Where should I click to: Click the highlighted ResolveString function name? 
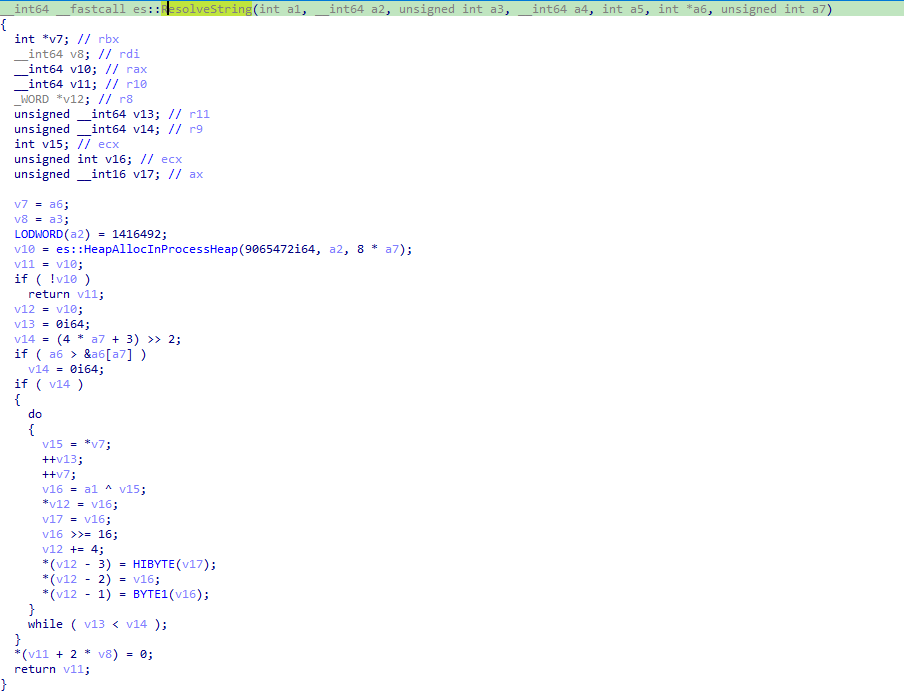[206, 9]
